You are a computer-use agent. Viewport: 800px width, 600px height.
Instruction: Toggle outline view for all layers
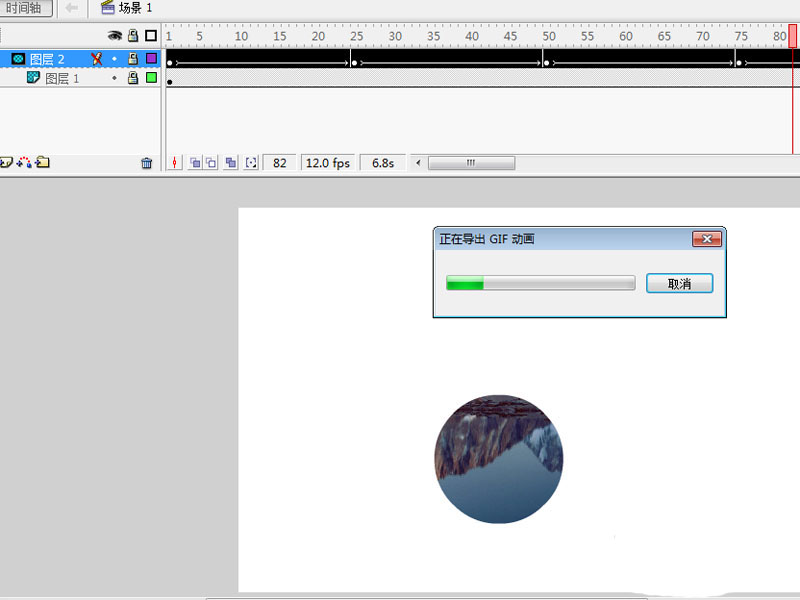(151, 35)
